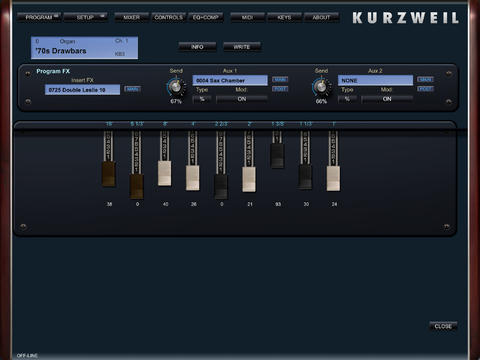Click the 1 1/3' black drawbar handle
The height and width of the screenshot is (360, 480).
[x=305, y=177]
